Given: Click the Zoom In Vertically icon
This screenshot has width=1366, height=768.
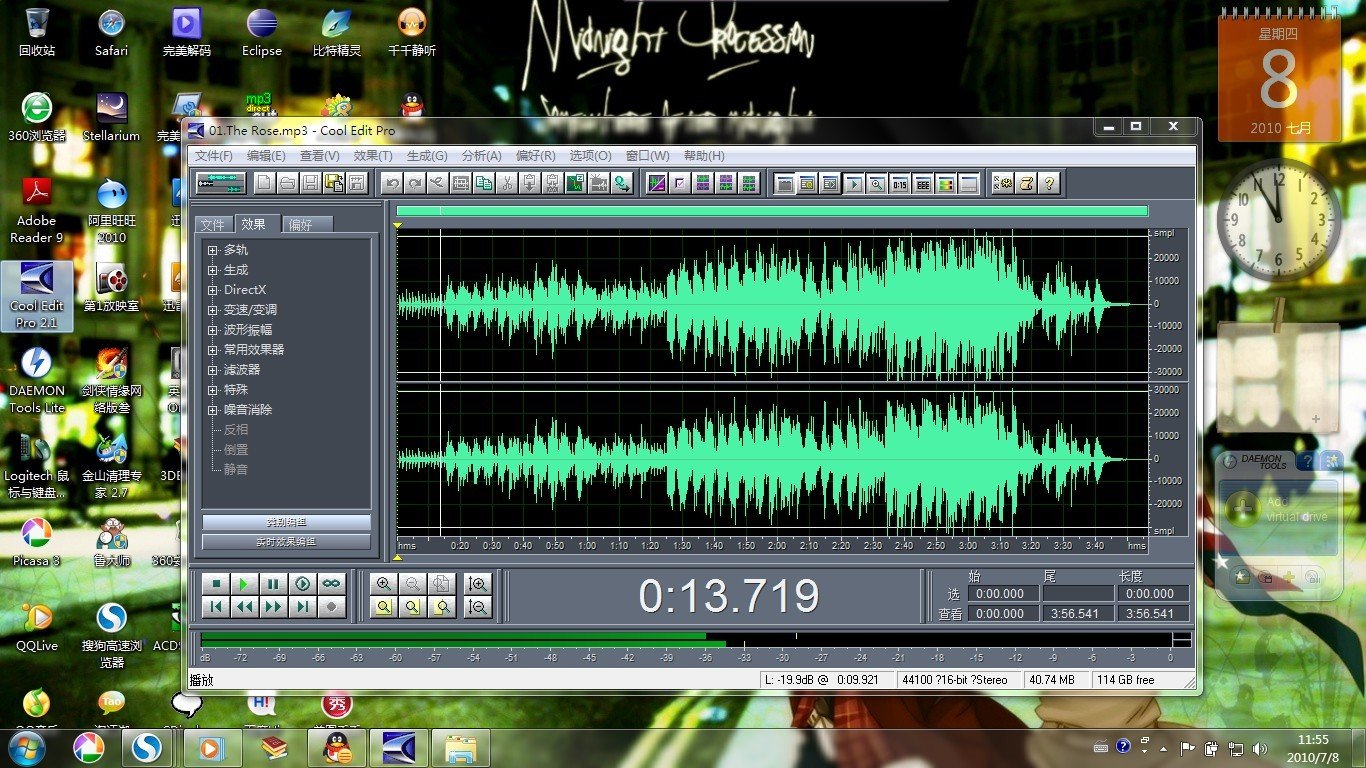Looking at the screenshot, I should click(478, 584).
